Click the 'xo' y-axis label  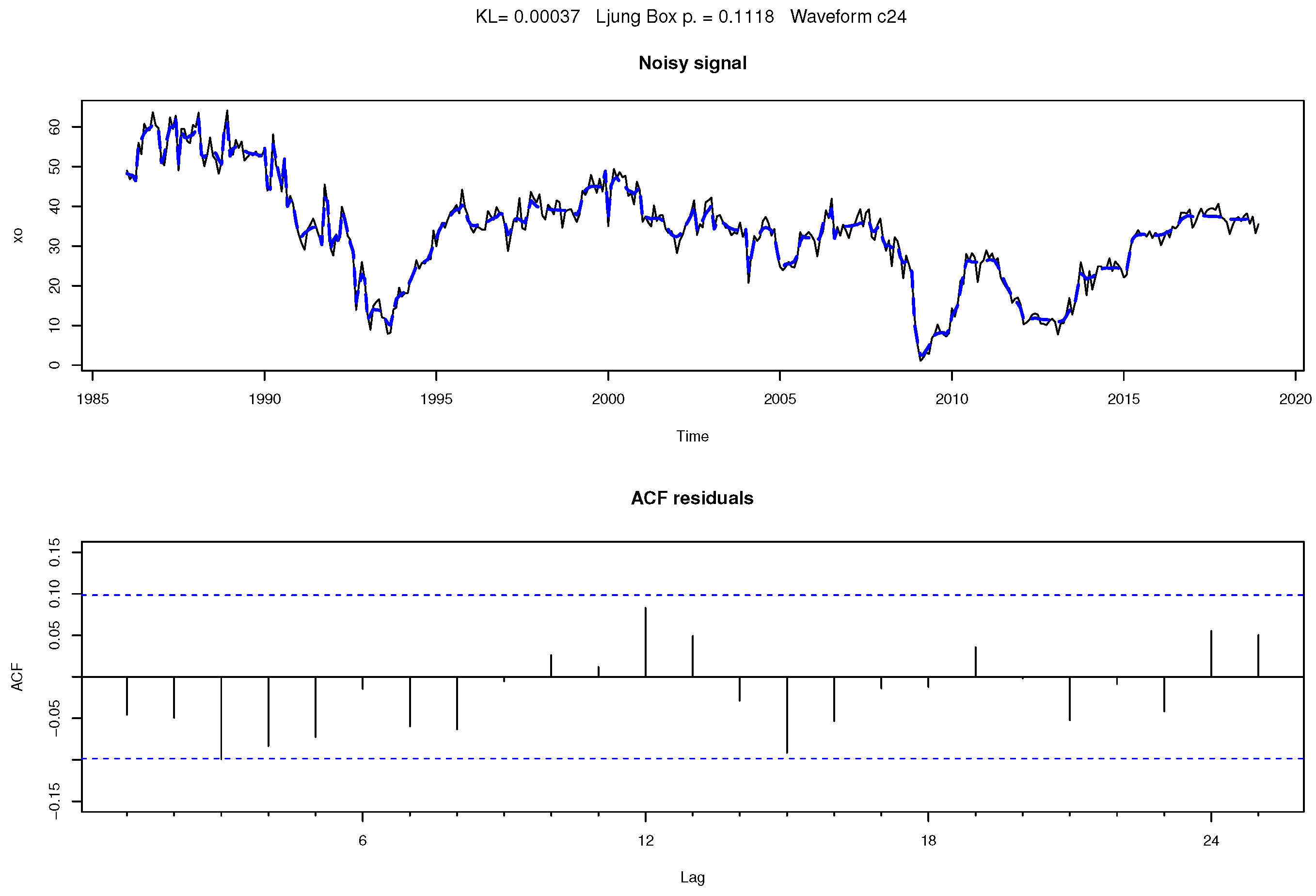[18, 236]
